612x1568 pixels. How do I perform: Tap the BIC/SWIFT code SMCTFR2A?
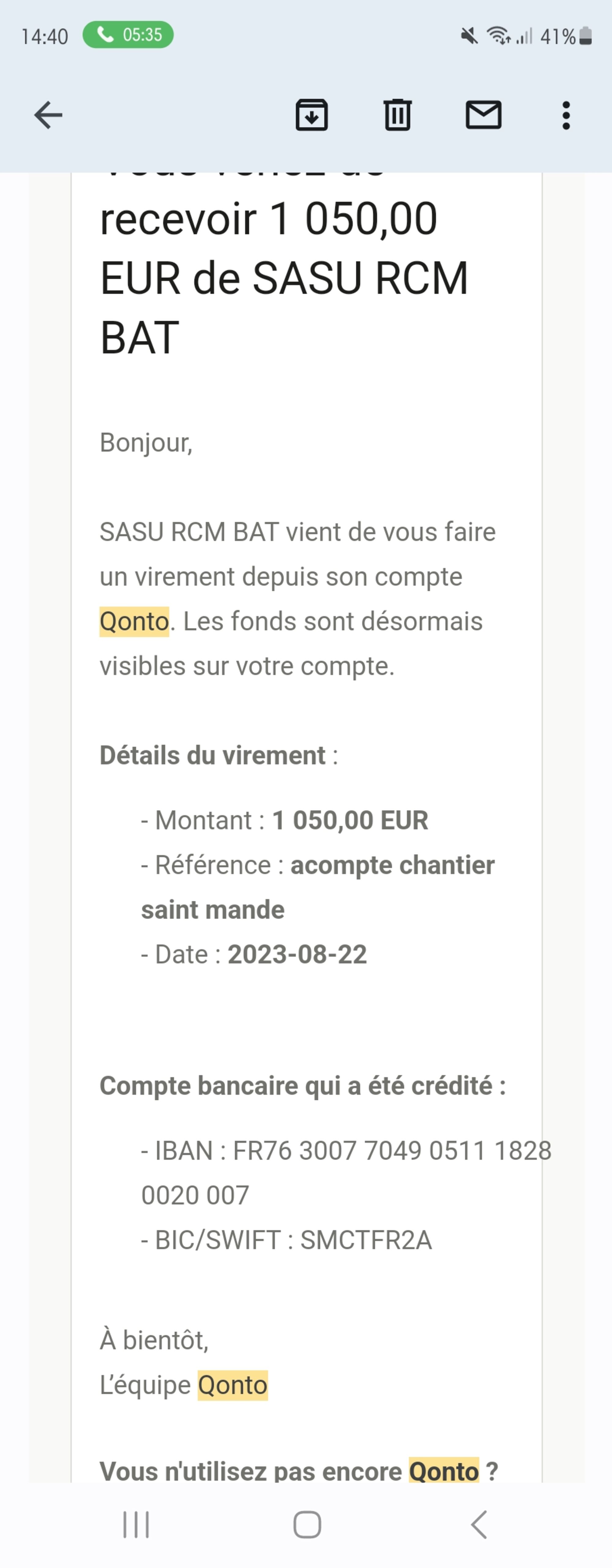pyautogui.click(x=366, y=1240)
